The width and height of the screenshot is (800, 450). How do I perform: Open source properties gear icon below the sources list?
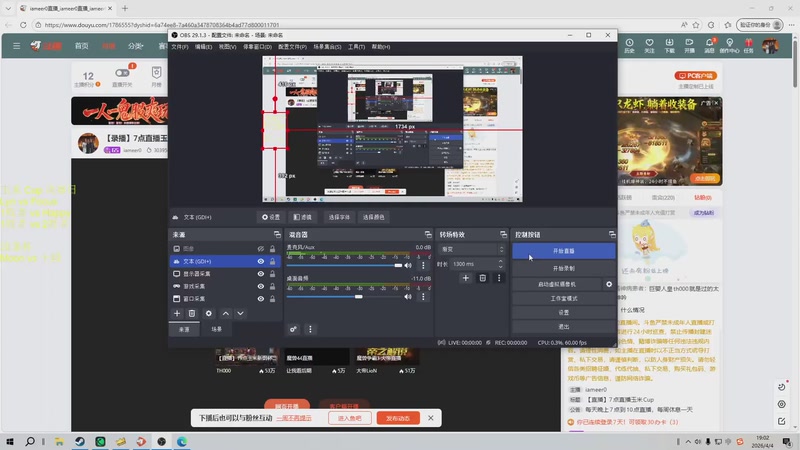pos(209,313)
